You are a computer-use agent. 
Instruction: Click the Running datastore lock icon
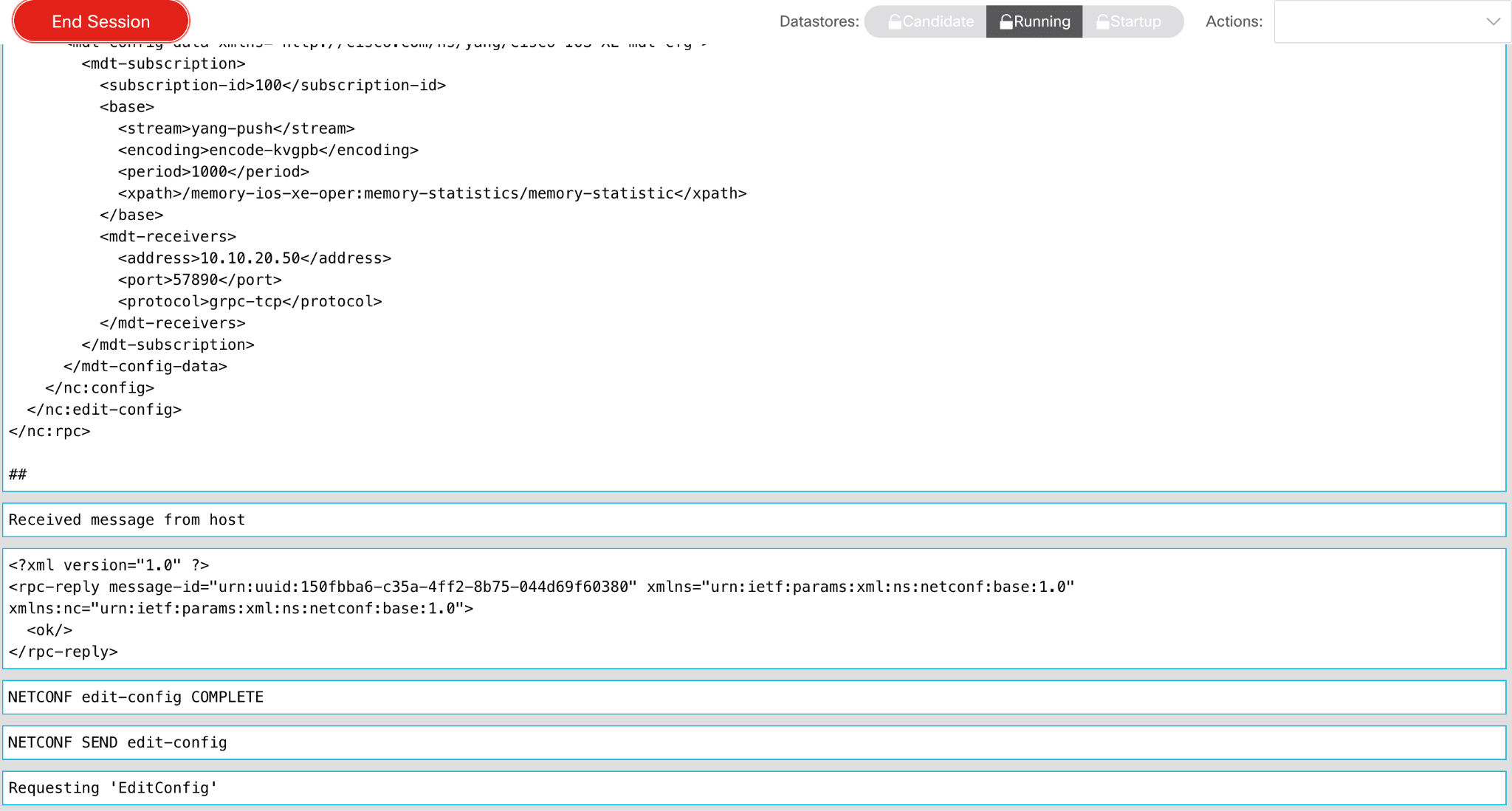[1006, 21]
